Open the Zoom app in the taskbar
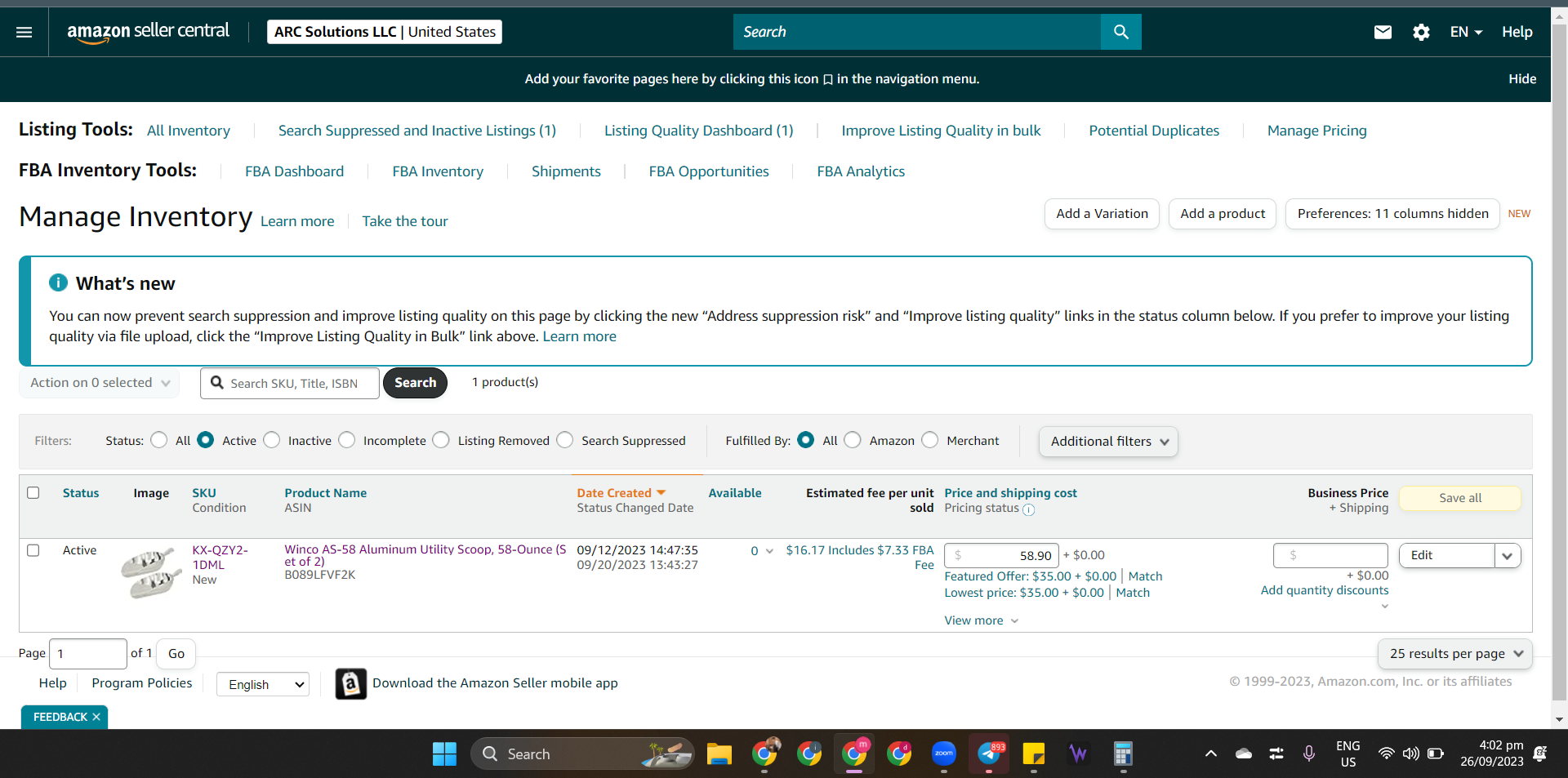 tap(944, 754)
